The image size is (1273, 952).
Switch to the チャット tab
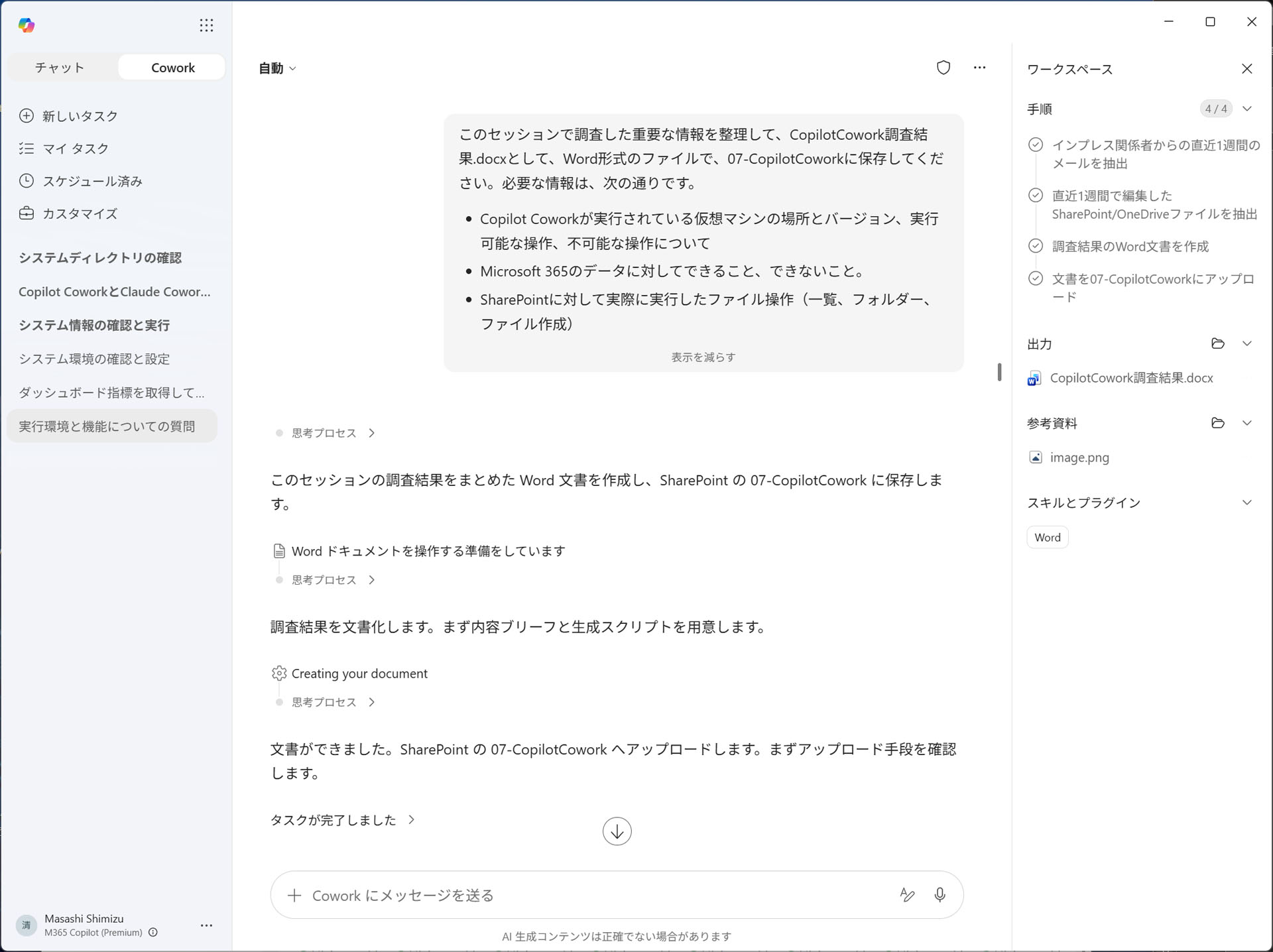coord(60,68)
